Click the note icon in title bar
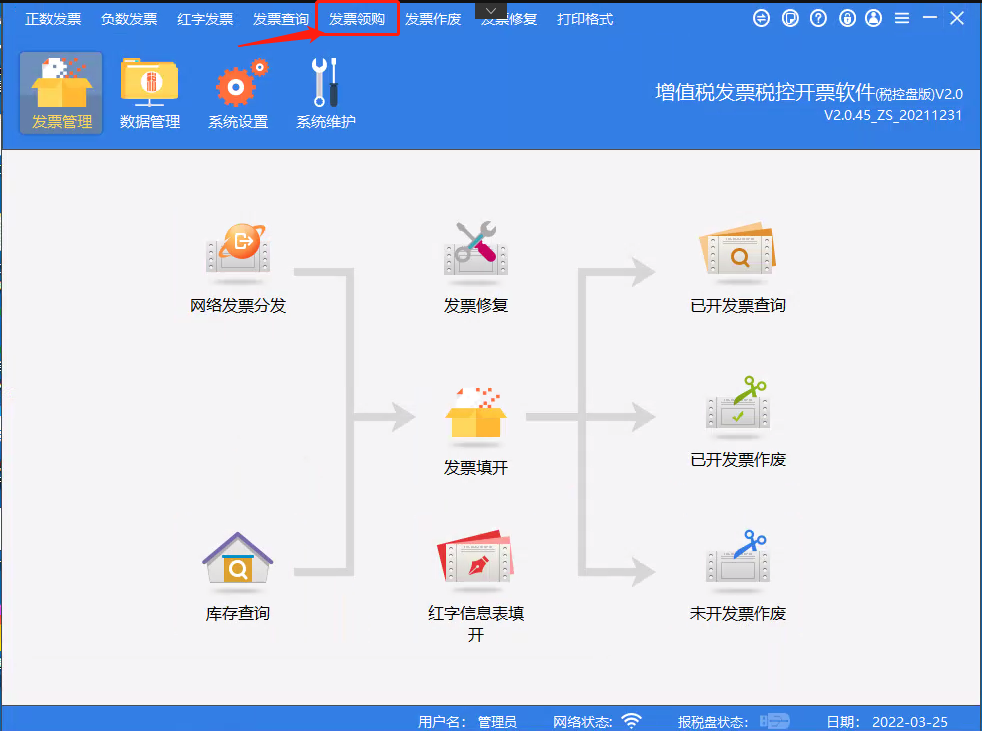 click(x=790, y=18)
